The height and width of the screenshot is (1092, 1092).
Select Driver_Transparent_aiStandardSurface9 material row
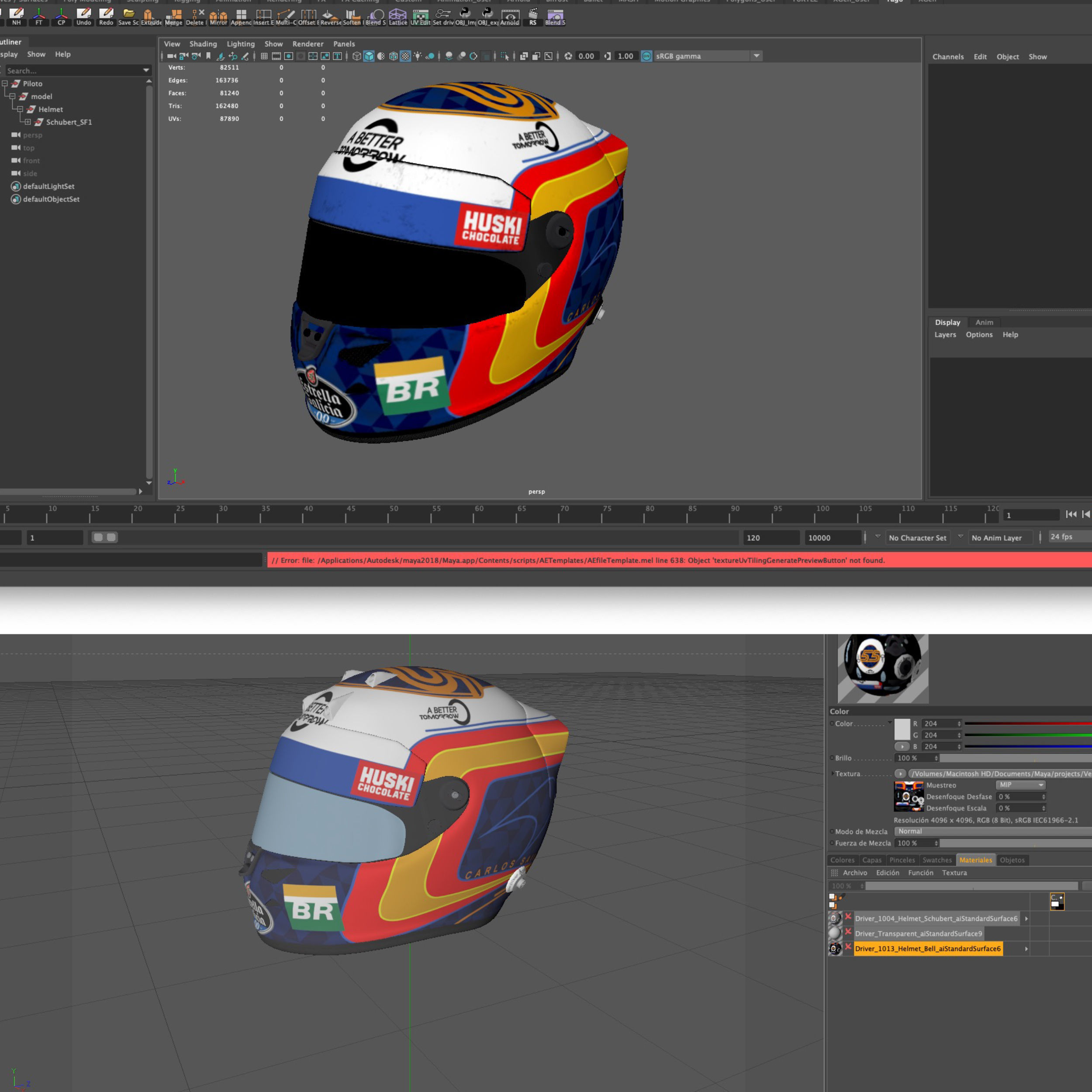pyautogui.click(x=918, y=933)
